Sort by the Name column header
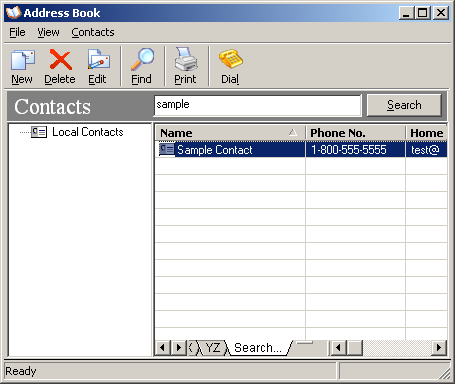This screenshot has width=455, height=384. (x=230, y=133)
